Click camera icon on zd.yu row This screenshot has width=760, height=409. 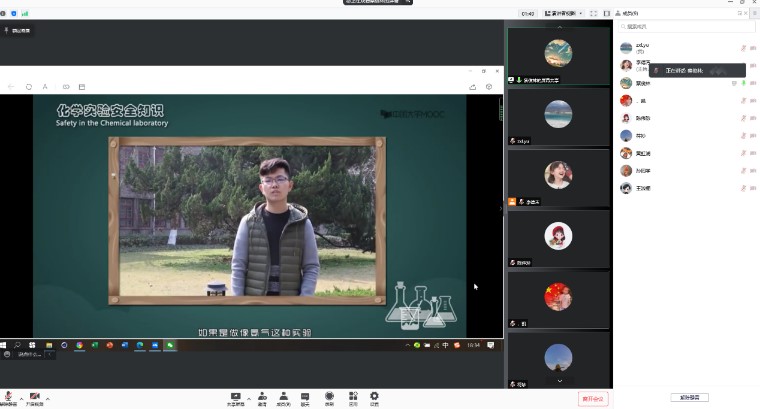[753, 48]
